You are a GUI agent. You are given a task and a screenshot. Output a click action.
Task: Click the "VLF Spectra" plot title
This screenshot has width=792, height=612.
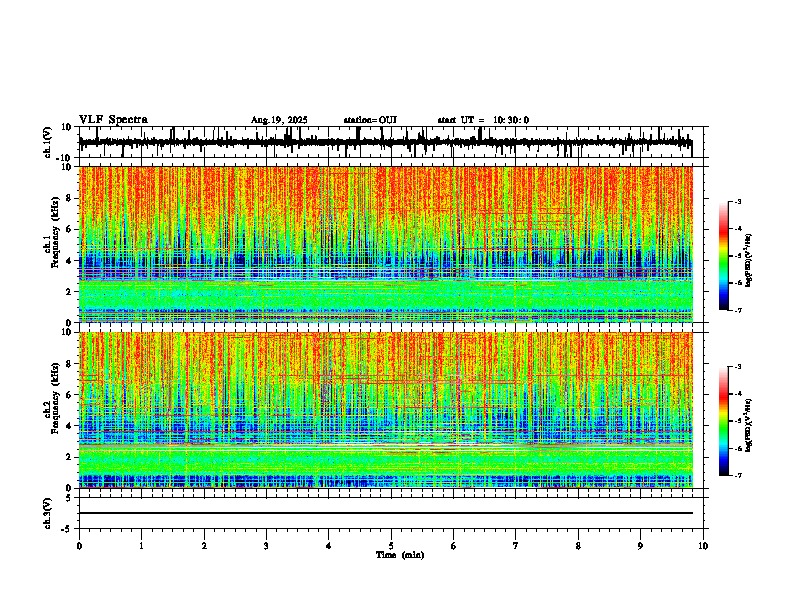[x=113, y=120]
